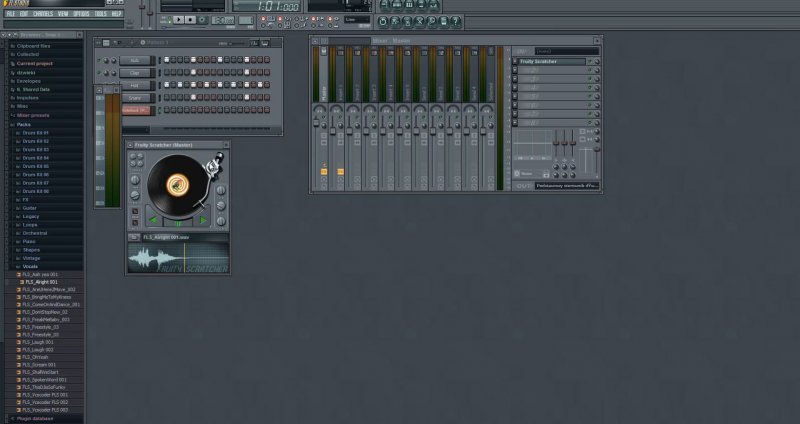This screenshot has width=800, height=424.
Task: Open the CHANNELS menu
Action: tap(43, 14)
